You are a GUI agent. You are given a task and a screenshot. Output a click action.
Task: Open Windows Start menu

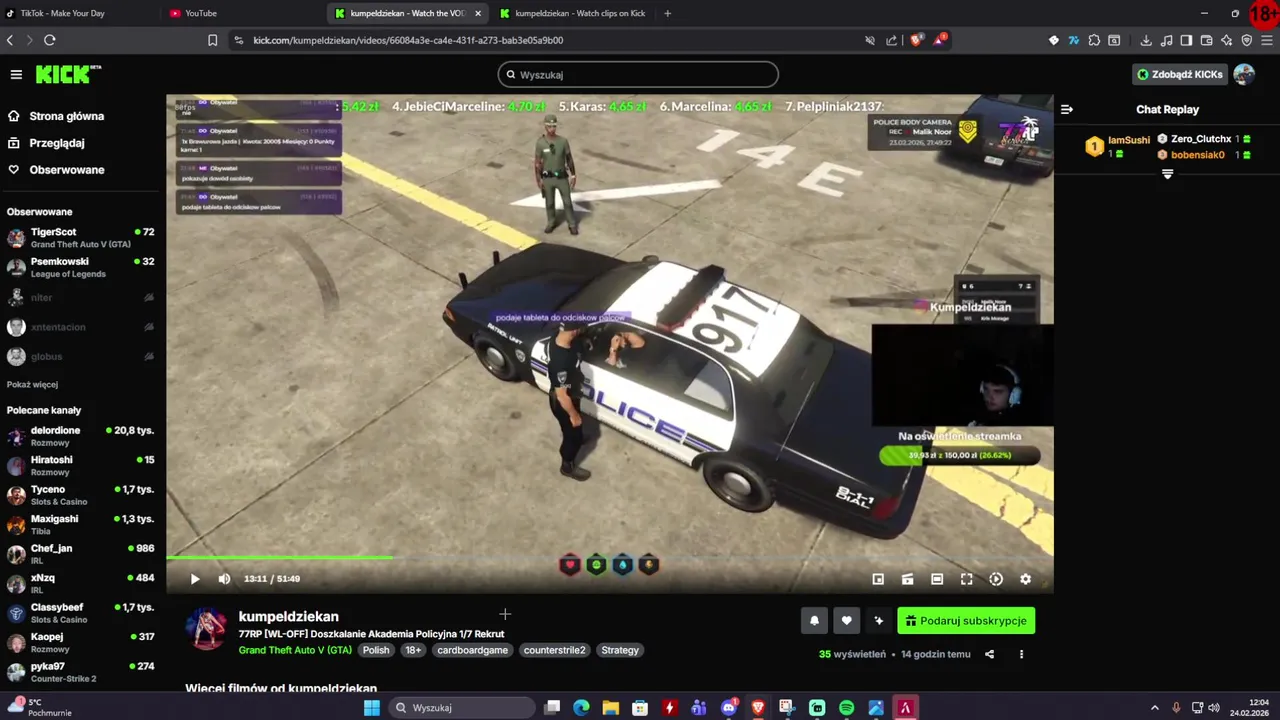372,708
